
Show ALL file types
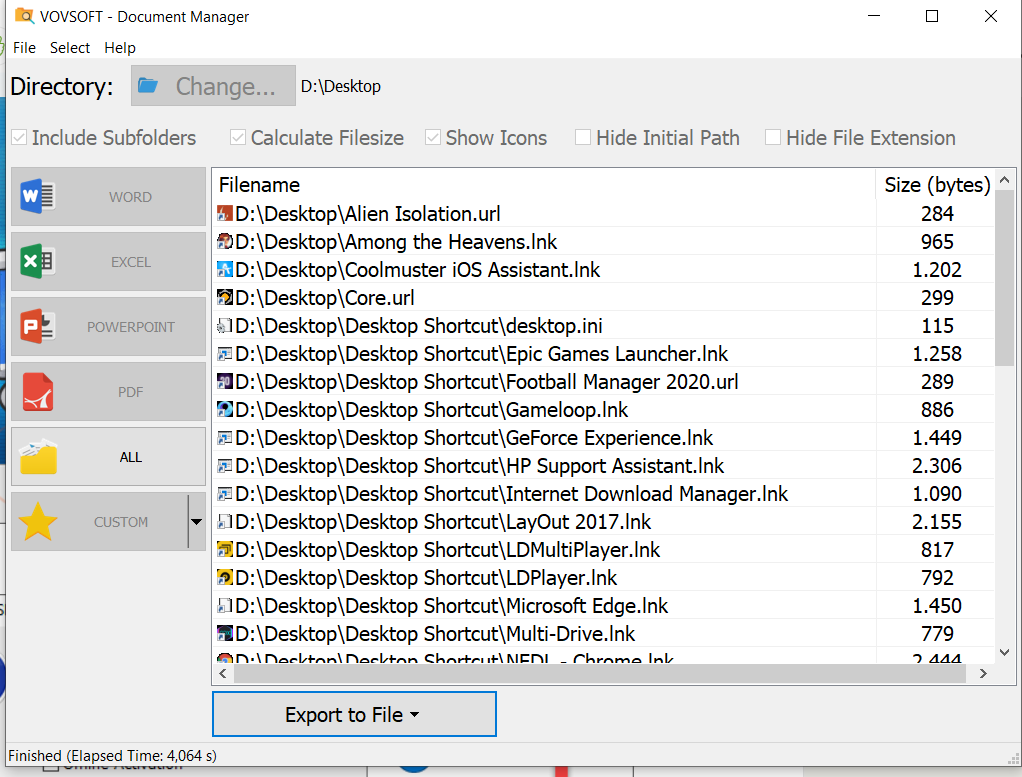(108, 456)
